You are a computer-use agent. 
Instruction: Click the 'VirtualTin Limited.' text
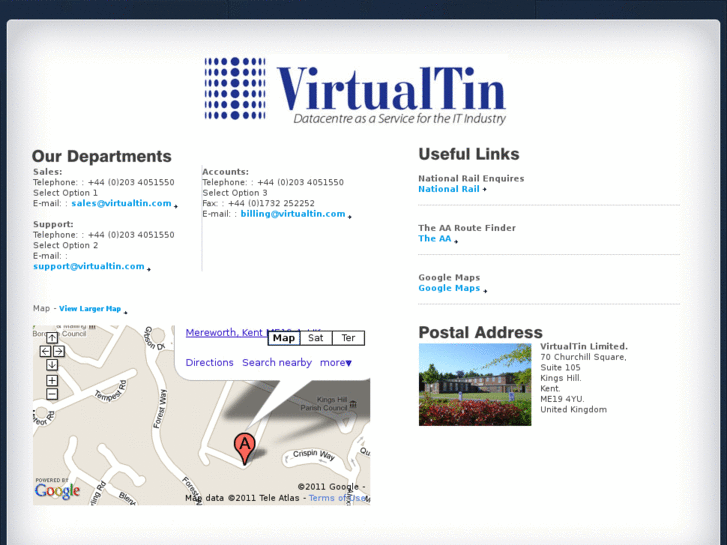(584, 346)
